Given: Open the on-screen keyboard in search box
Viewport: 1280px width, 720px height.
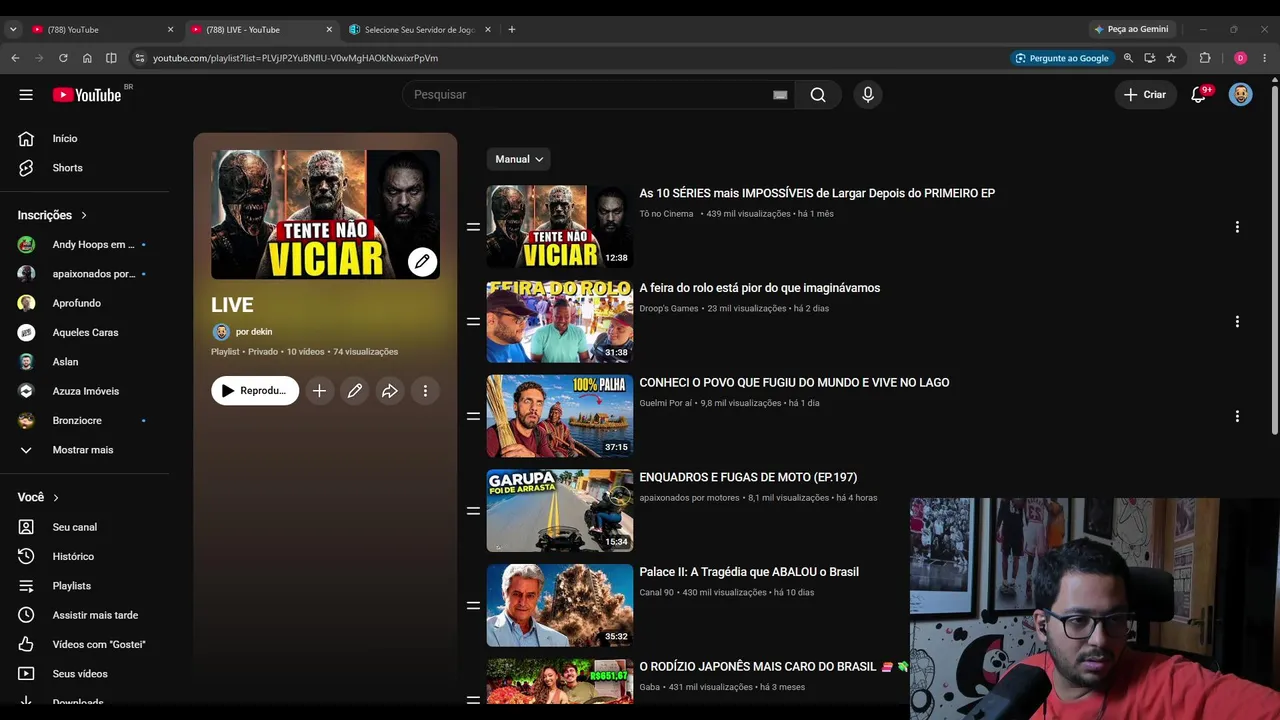Looking at the screenshot, I should (x=780, y=95).
